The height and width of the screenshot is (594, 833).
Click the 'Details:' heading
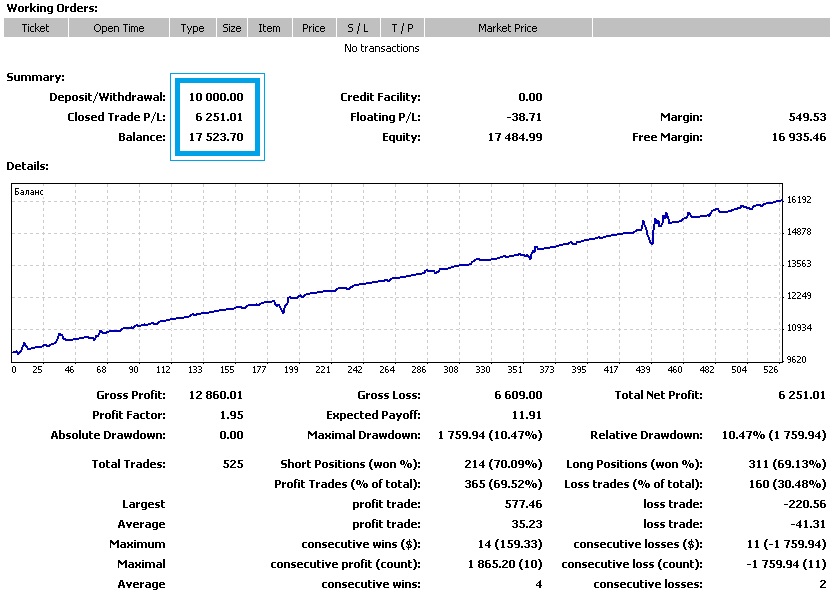click(28, 166)
